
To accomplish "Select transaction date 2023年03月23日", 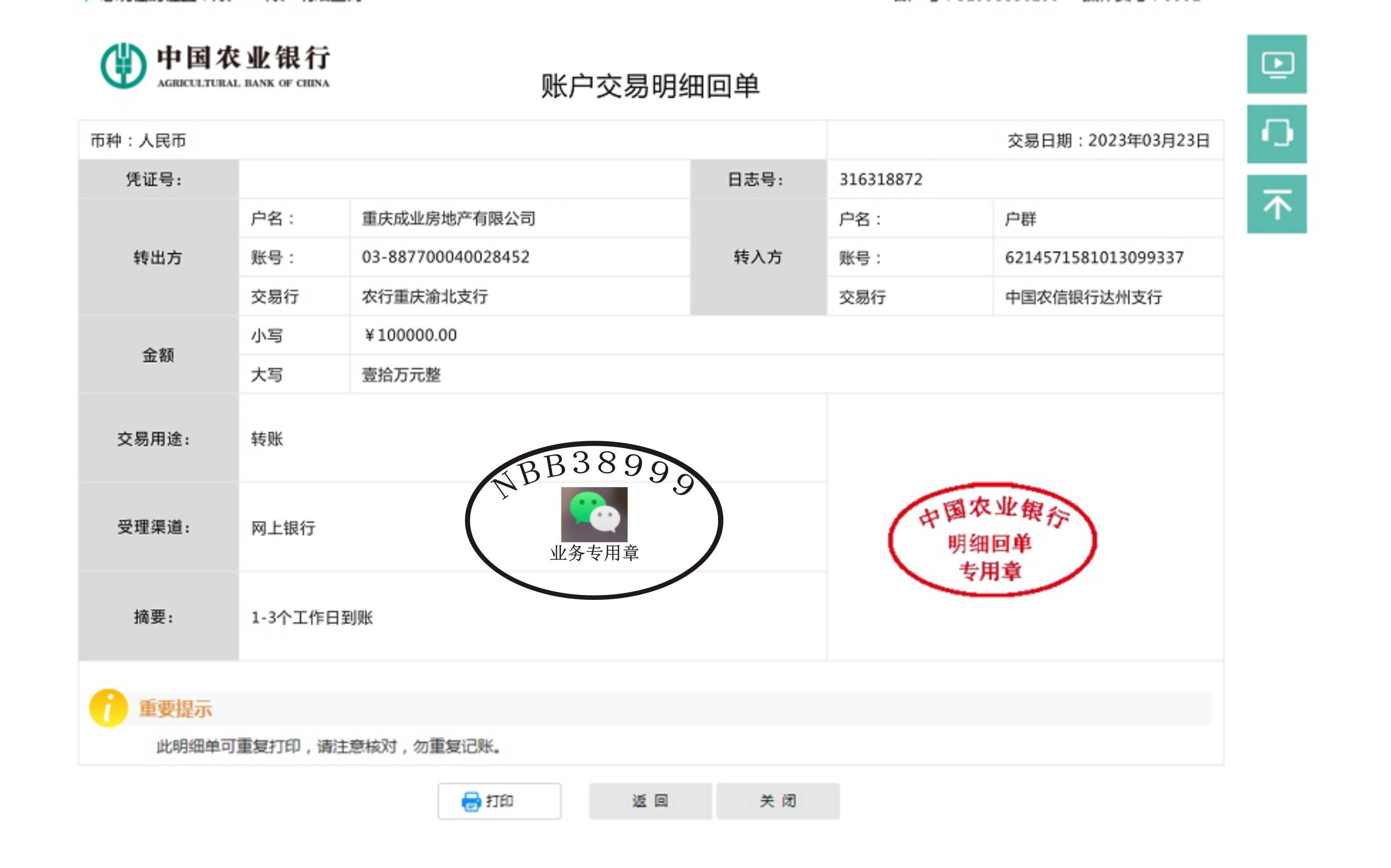I will [x=1149, y=141].
